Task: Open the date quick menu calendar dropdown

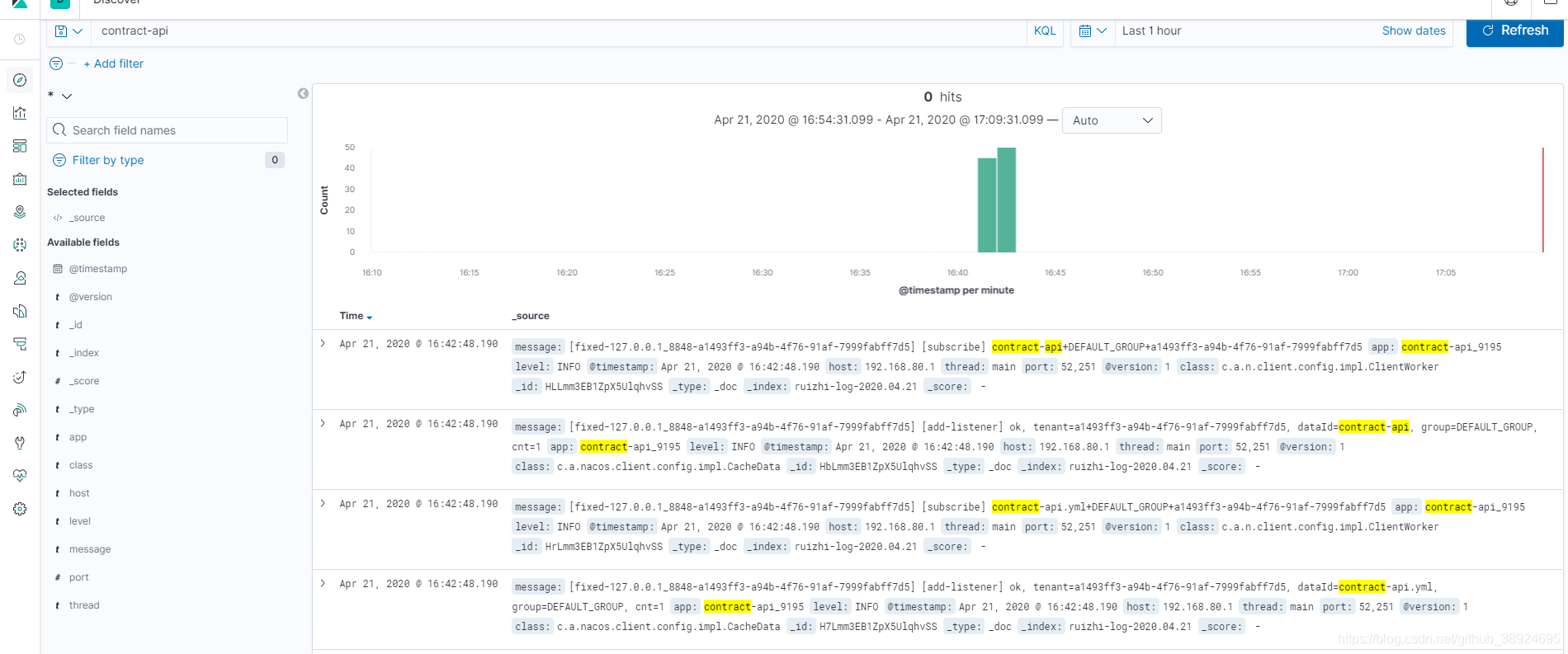Action: pos(1093,31)
